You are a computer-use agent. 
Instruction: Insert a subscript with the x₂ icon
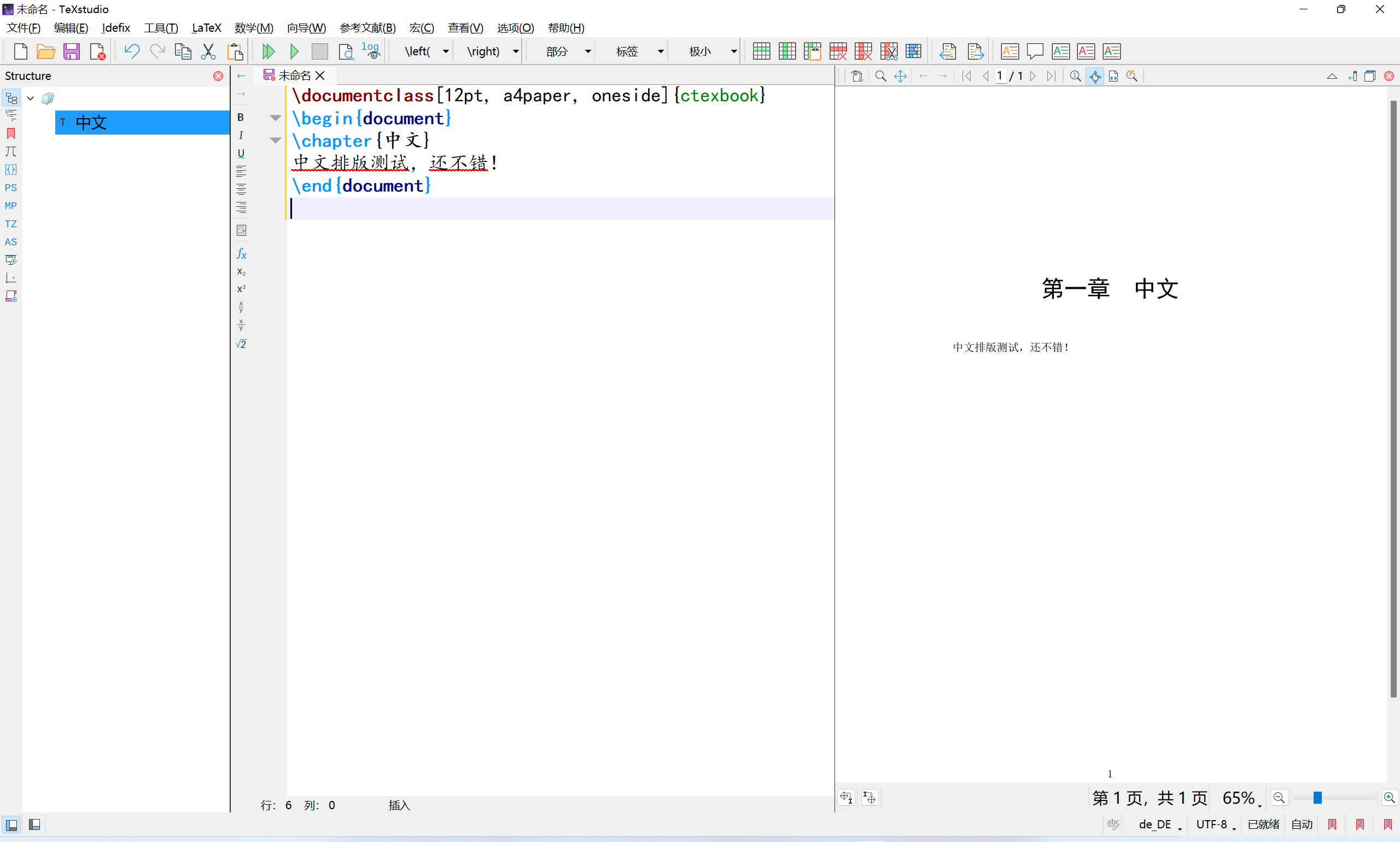(x=241, y=271)
